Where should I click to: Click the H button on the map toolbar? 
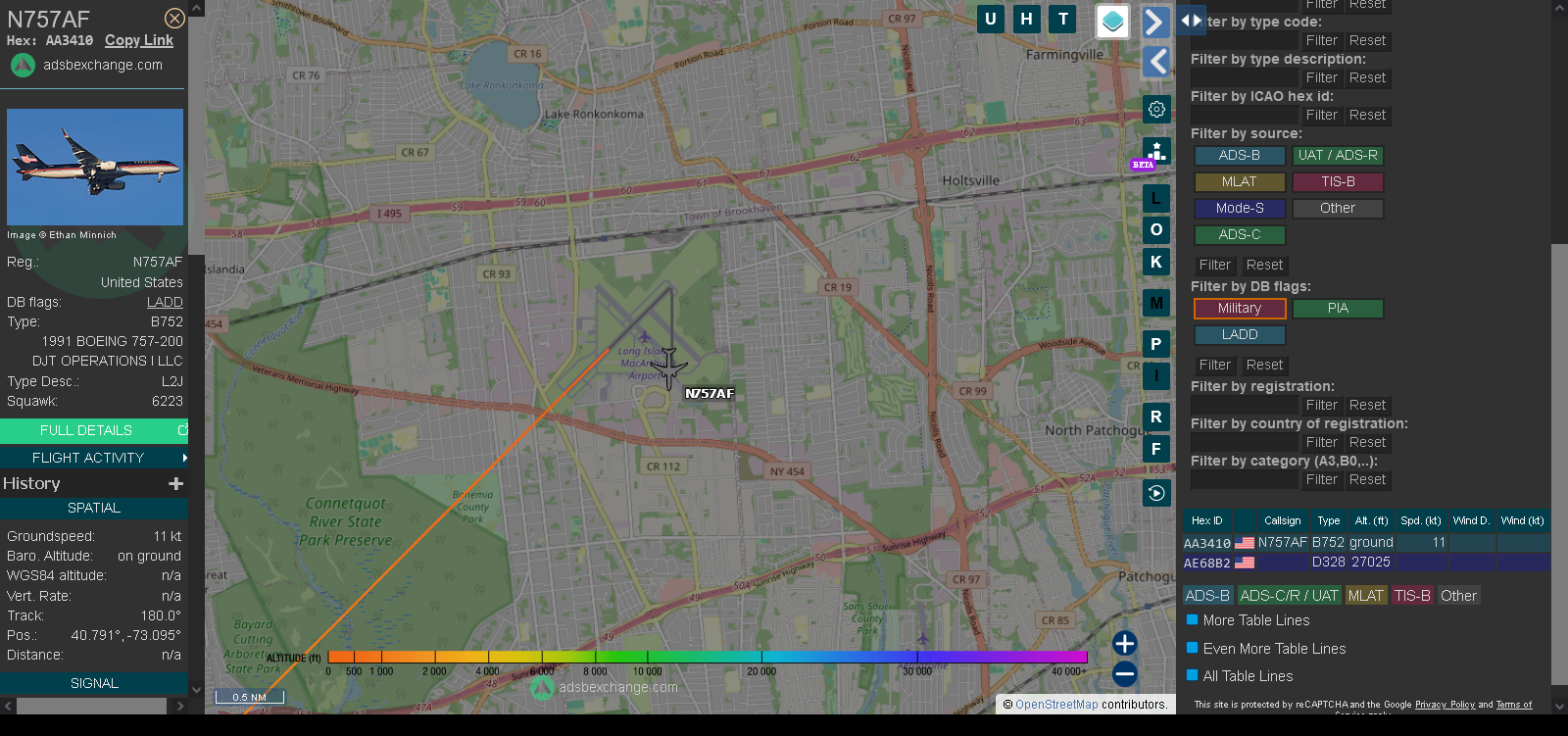1026,19
